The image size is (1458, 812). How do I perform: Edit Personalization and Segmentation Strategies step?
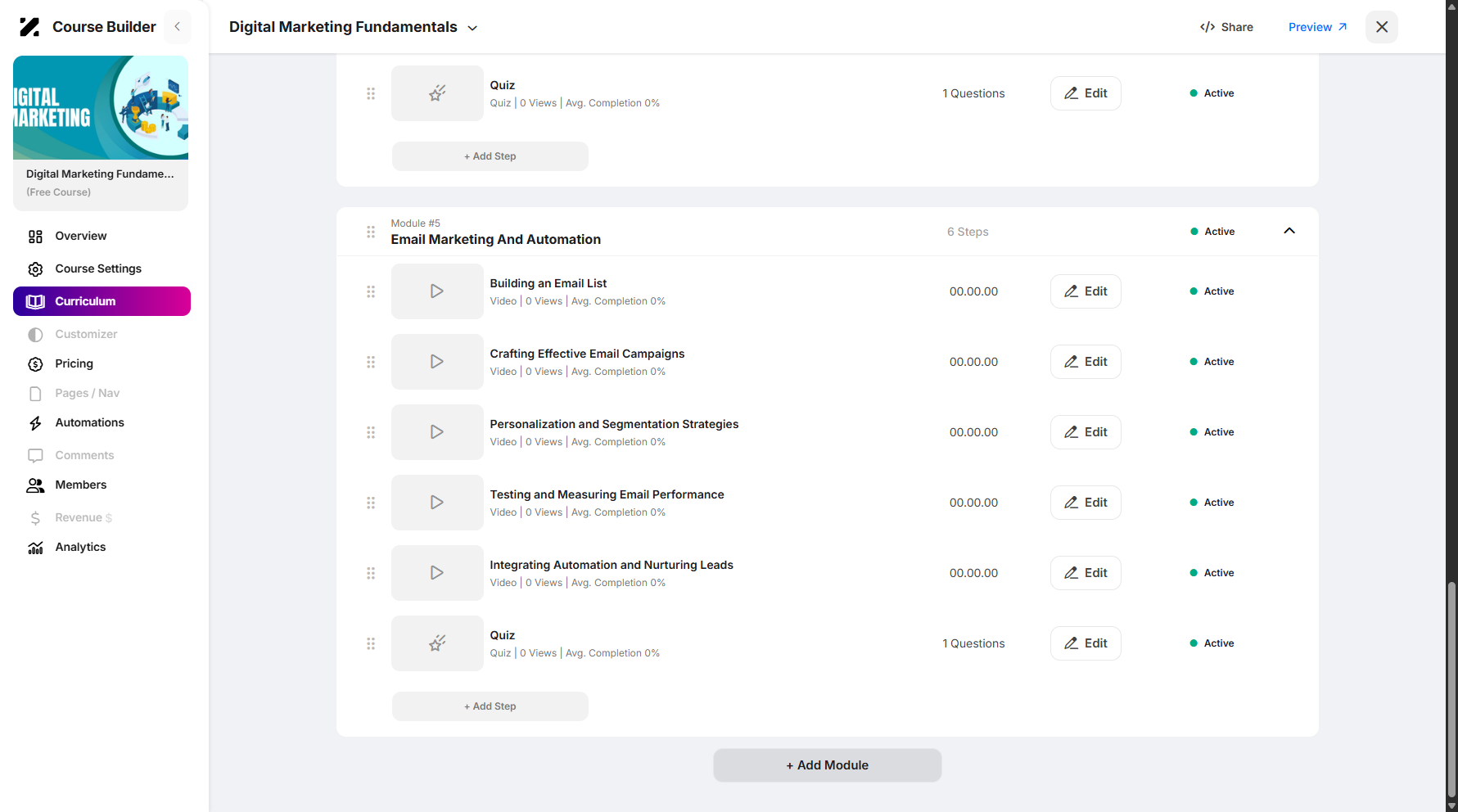tap(1086, 432)
